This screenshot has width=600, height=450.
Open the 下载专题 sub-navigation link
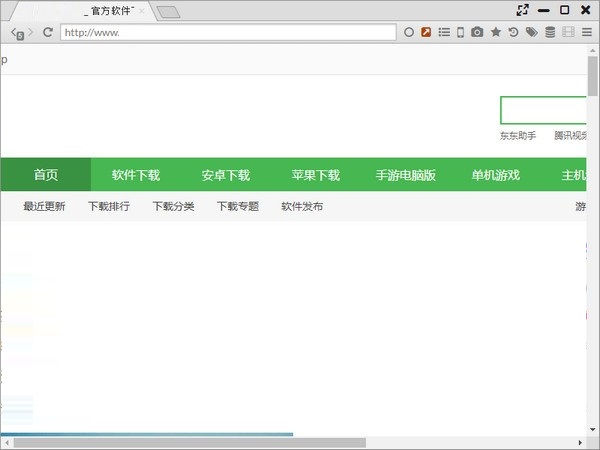pos(238,206)
